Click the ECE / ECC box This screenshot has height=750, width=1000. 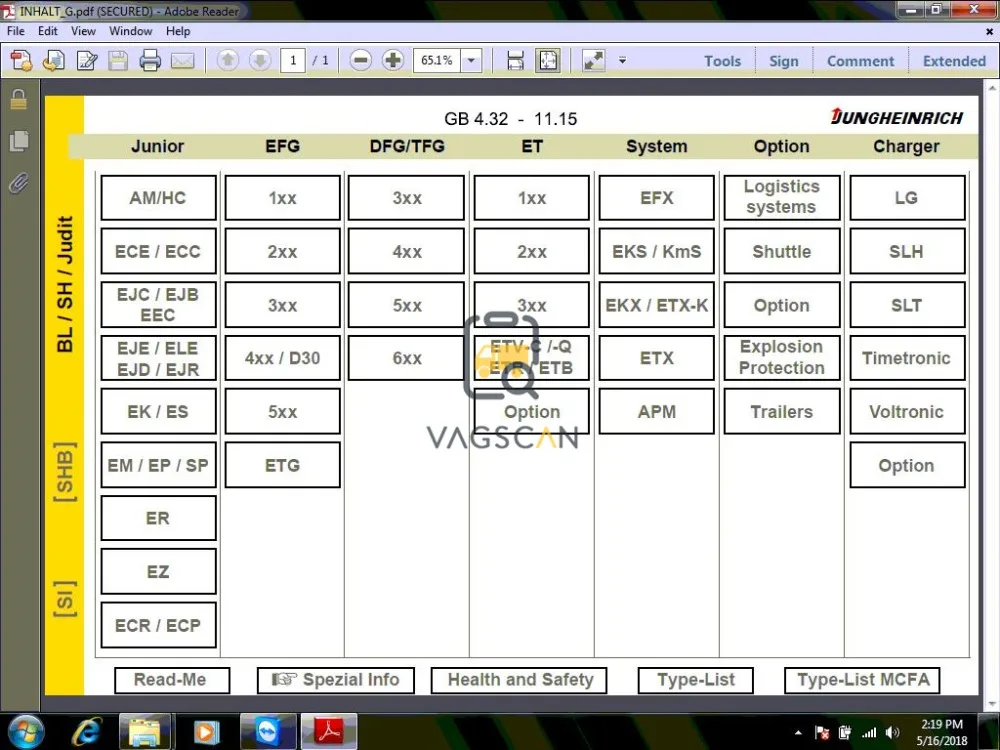[x=158, y=251]
